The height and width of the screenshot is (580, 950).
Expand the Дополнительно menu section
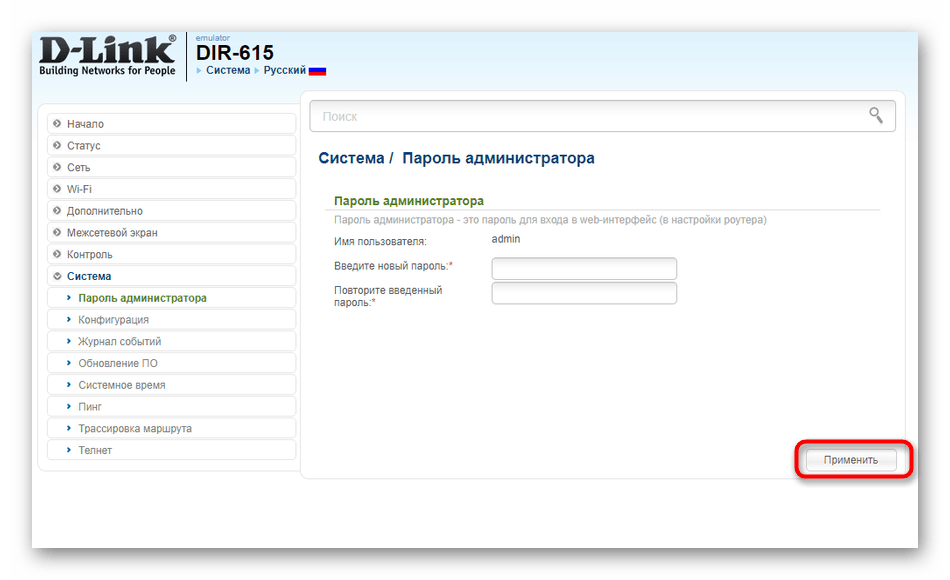pyautogui.click(x=171, y=211)
